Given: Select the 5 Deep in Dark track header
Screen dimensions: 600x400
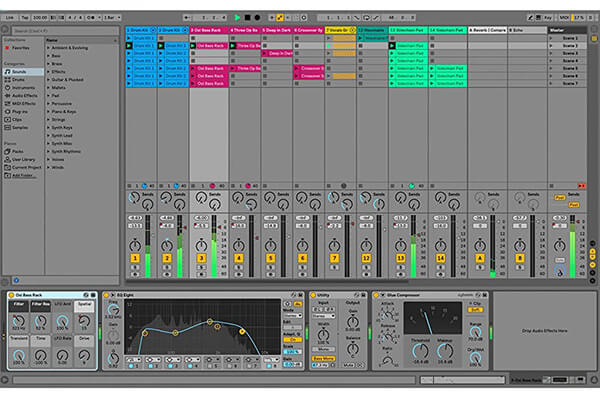Looking at the screenshot, I should coord(277,30).
